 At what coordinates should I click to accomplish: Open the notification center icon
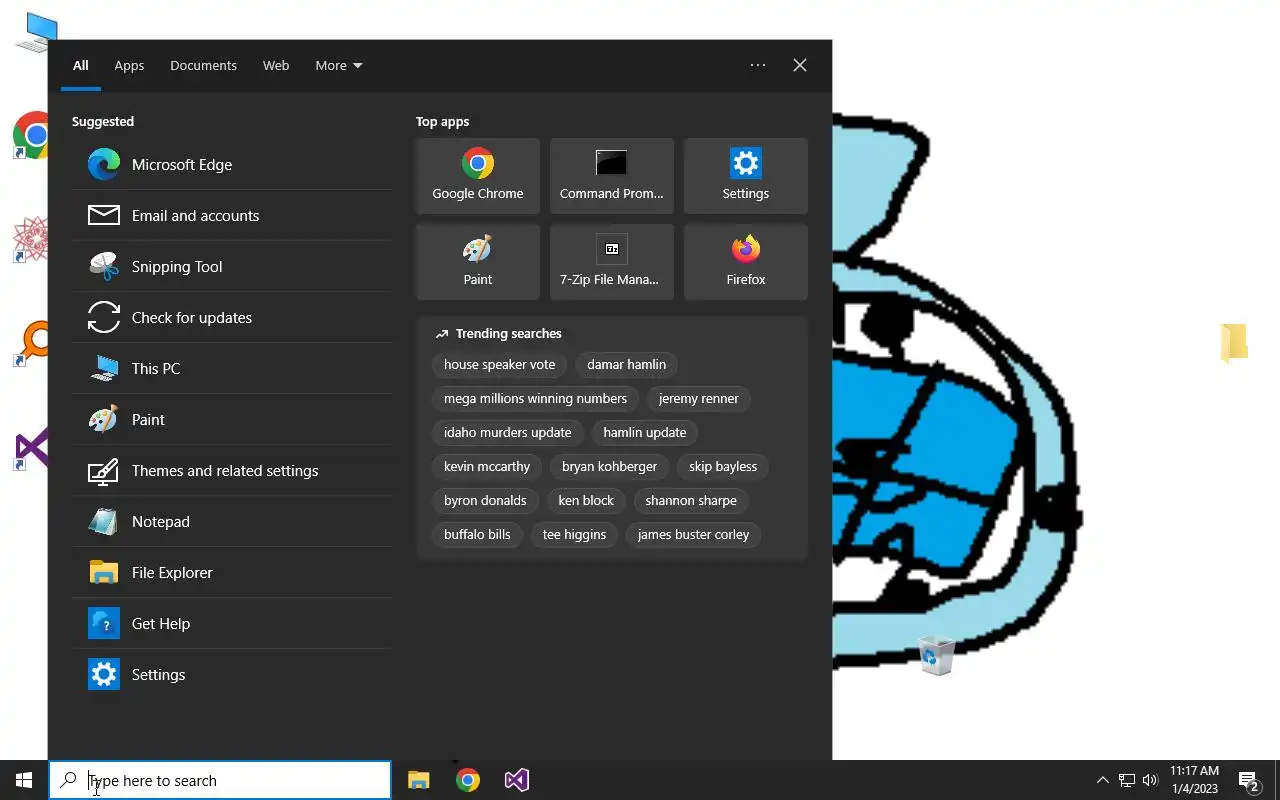(x=1249, y=780)
